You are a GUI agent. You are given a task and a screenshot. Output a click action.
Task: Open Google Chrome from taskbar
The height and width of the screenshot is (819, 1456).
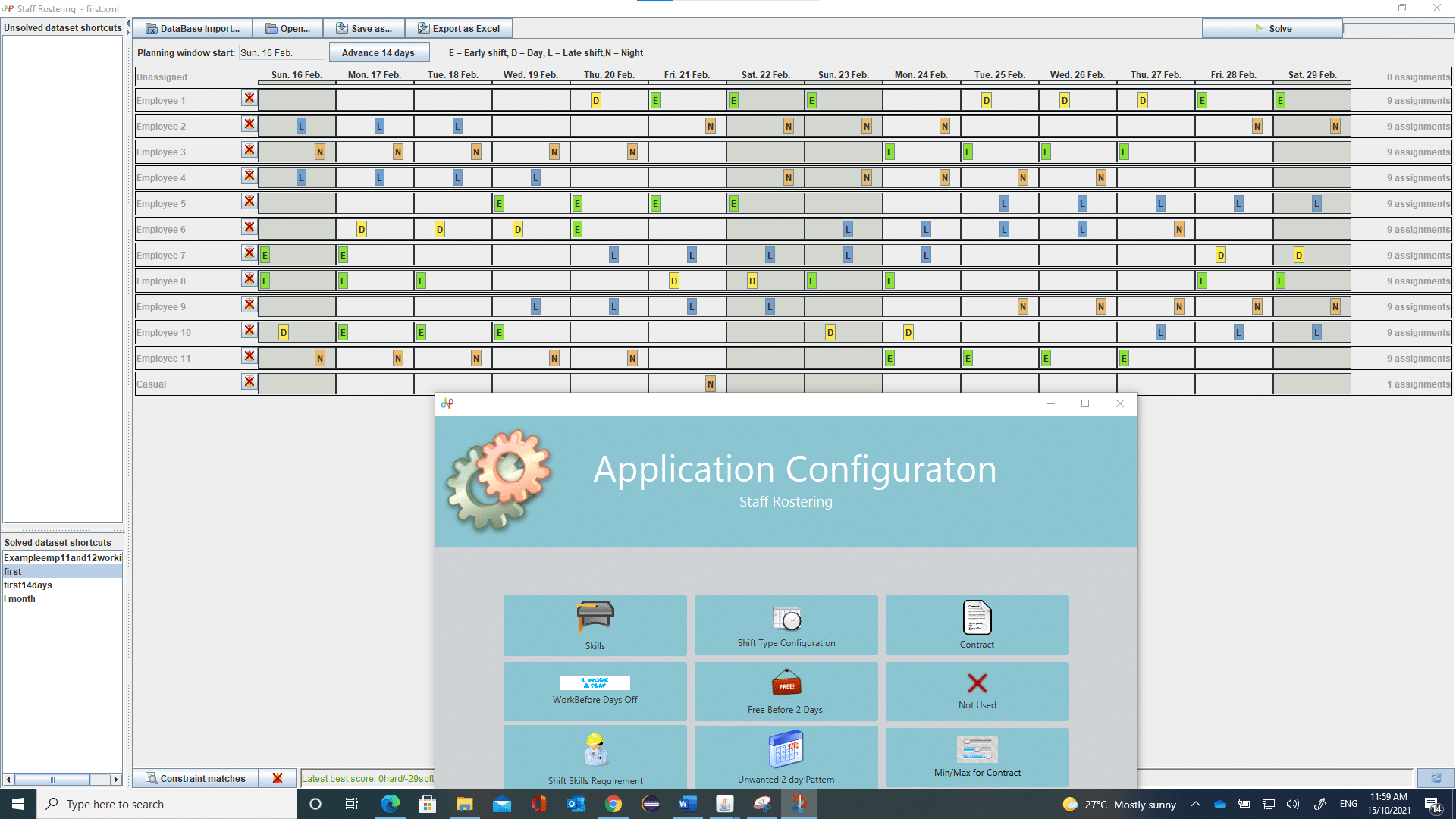613,804
